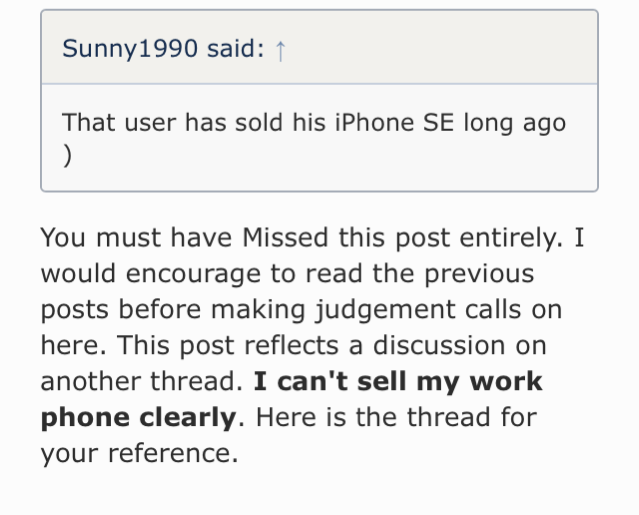
Task: Select the word "judgement" in the reply text
Action: (x=386, y=311)
